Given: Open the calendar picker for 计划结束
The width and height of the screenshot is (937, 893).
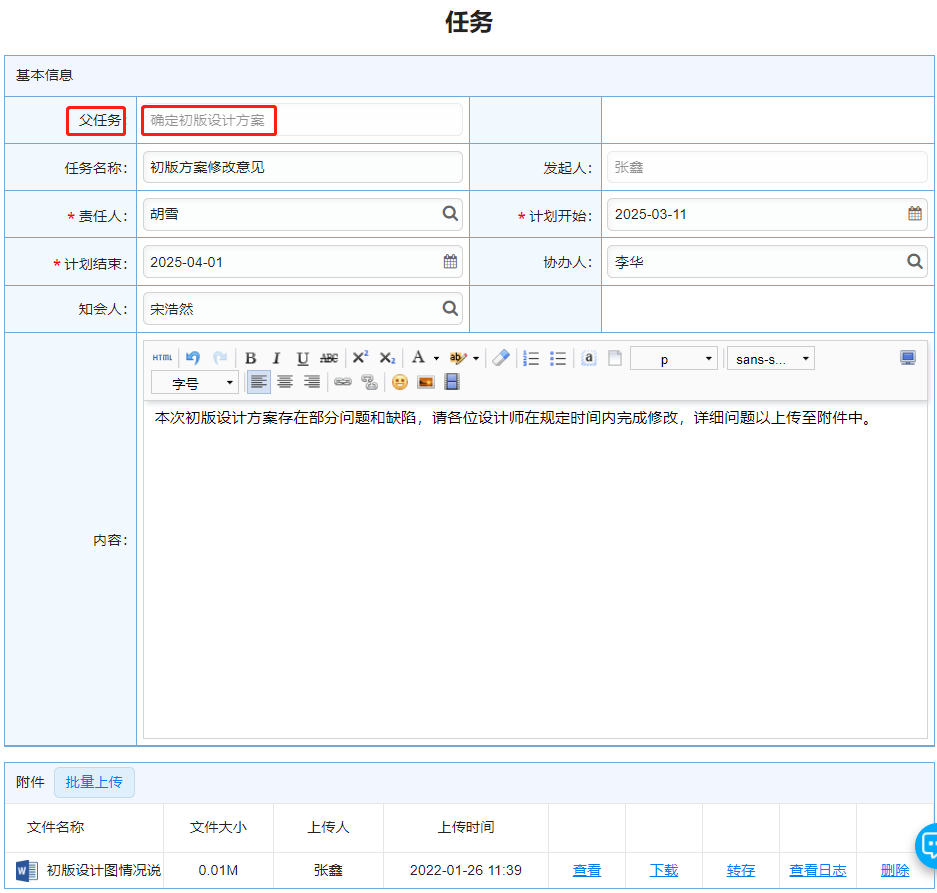Looking at the screenshot, I should (450, 262).
